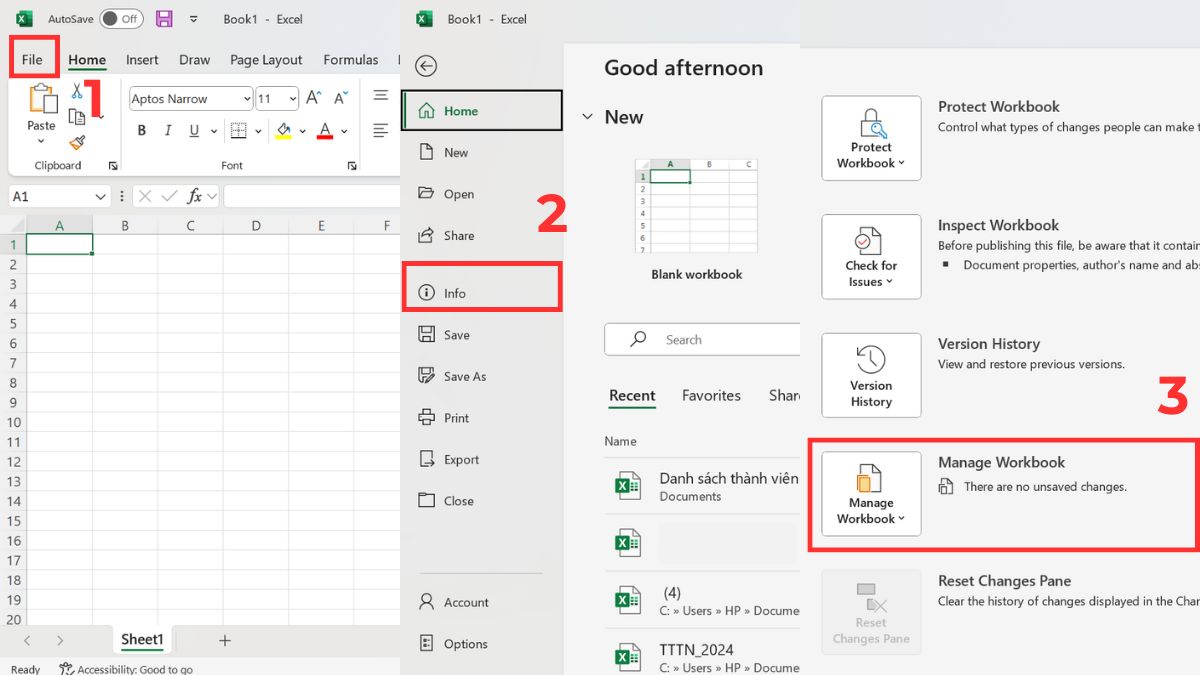Open the File tab in ribbon
Screen dimensions: 1200x675
point(33,60)
